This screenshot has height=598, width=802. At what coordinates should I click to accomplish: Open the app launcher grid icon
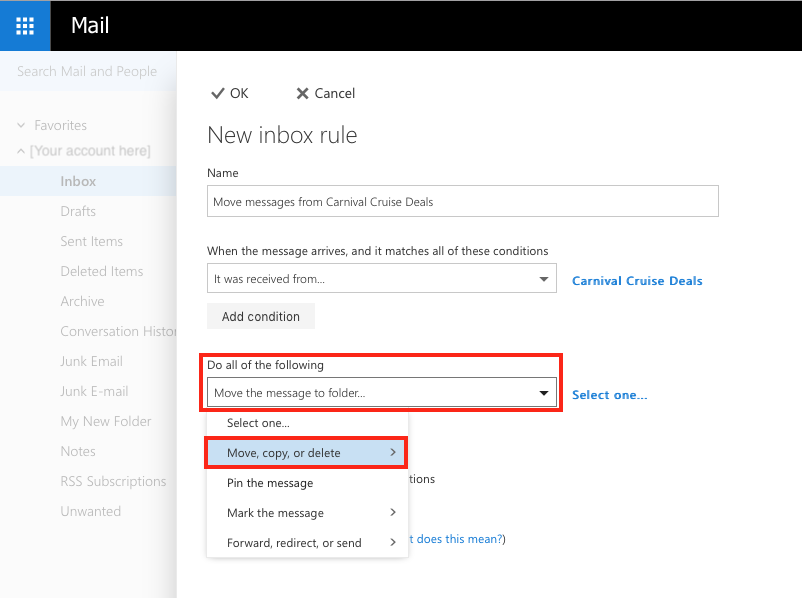point(25,26)
